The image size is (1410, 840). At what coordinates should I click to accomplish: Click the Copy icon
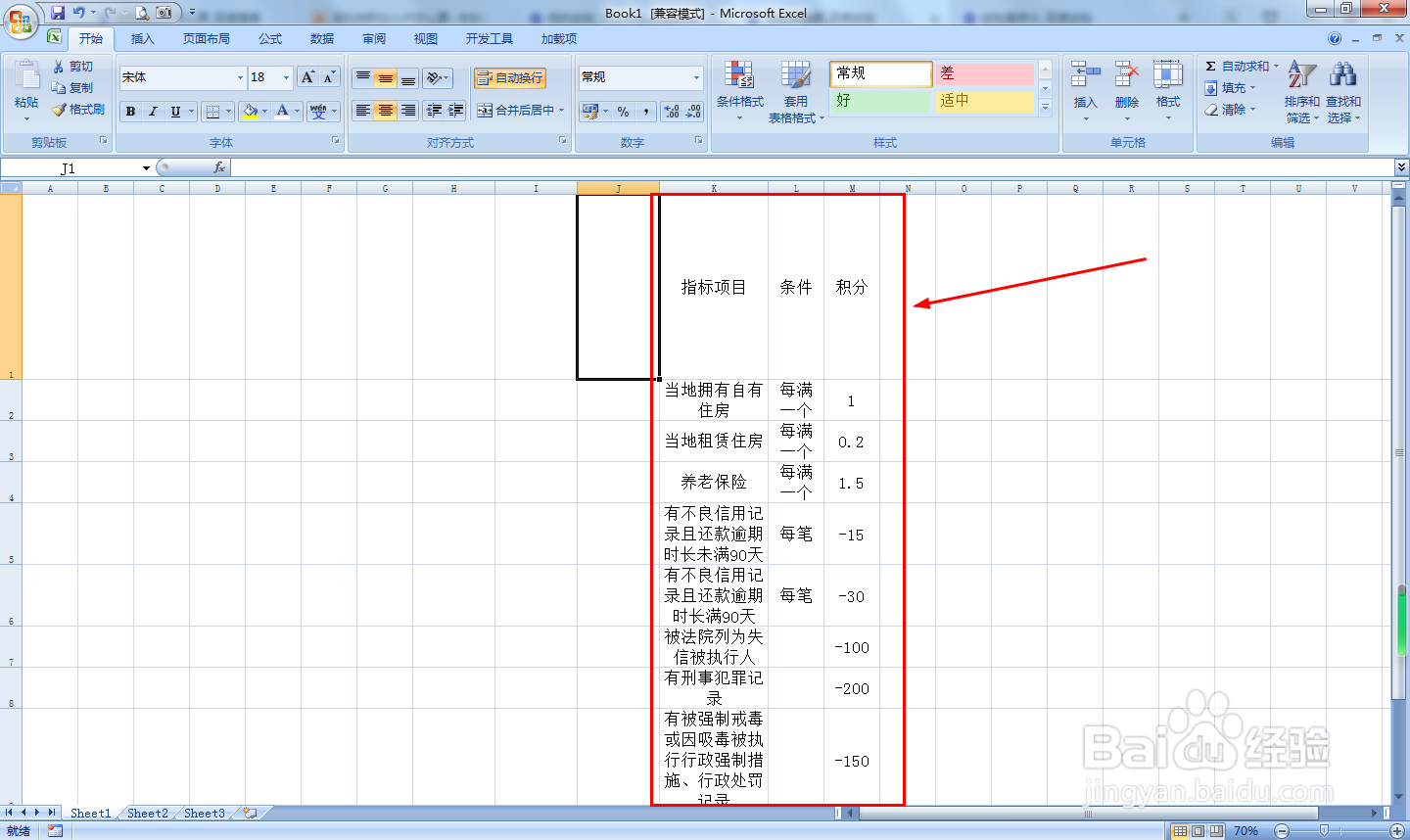tap(59, 88)
